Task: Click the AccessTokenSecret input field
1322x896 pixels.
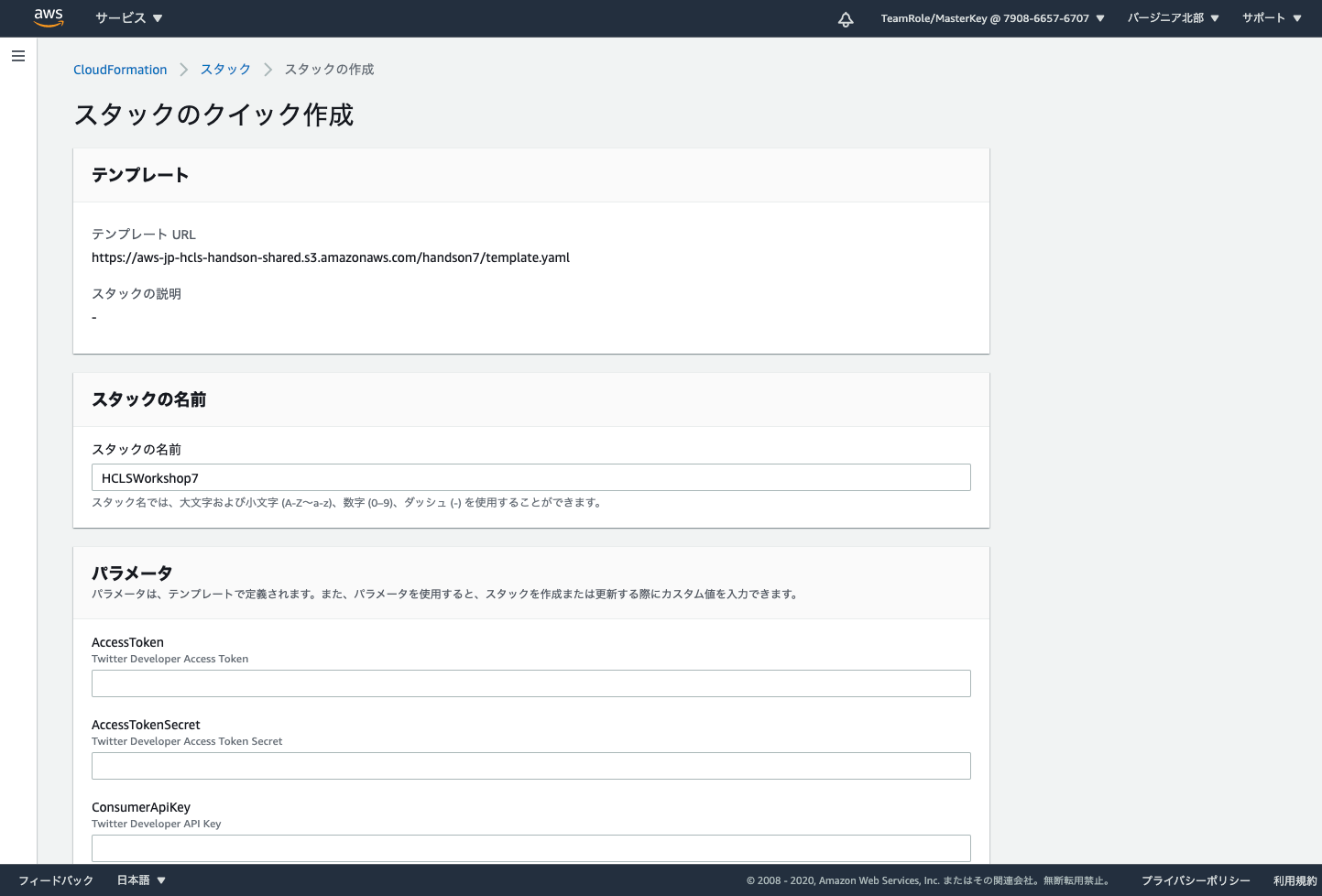Action: [531, 766]
